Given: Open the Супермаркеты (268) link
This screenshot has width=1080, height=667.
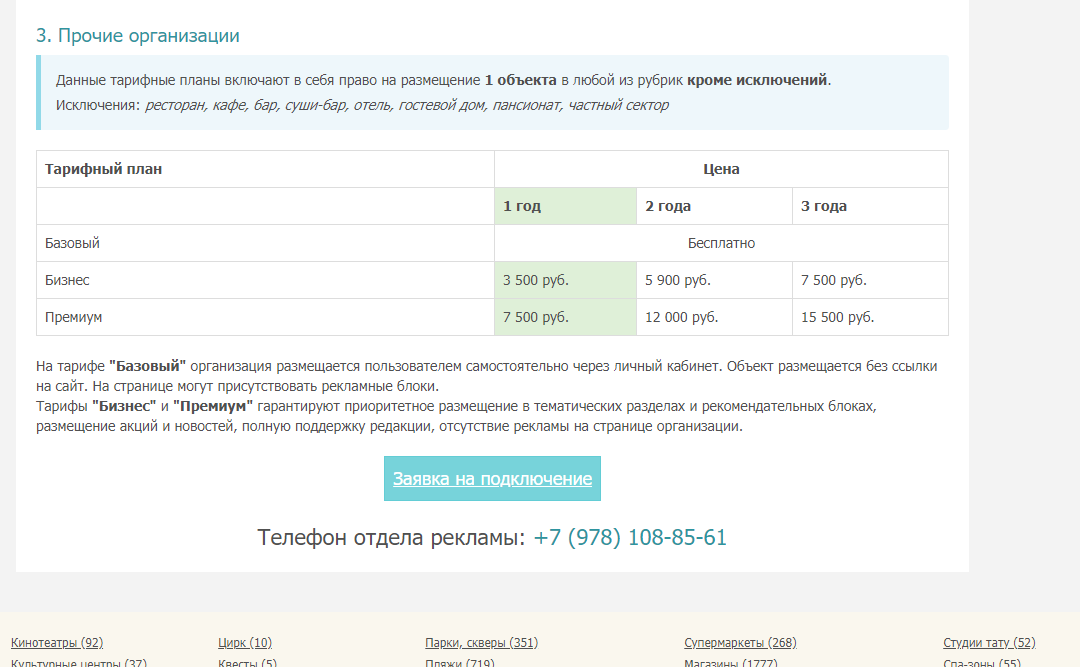Looking at the screenshot, I should 740,643.
